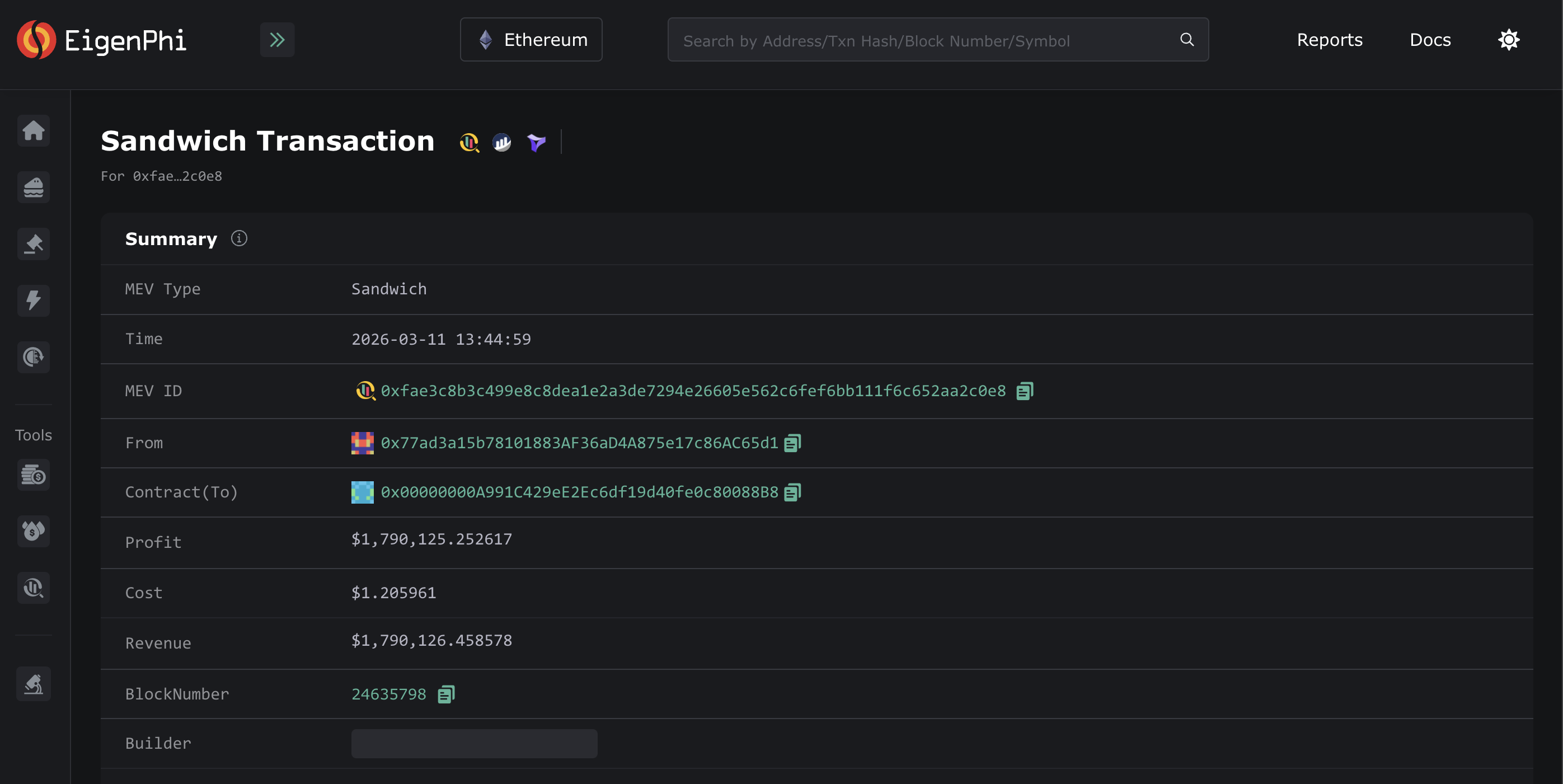Viewport: 1563px width, 784px height.
Task: Open the Docs menu
Action: click(1430, 40)
